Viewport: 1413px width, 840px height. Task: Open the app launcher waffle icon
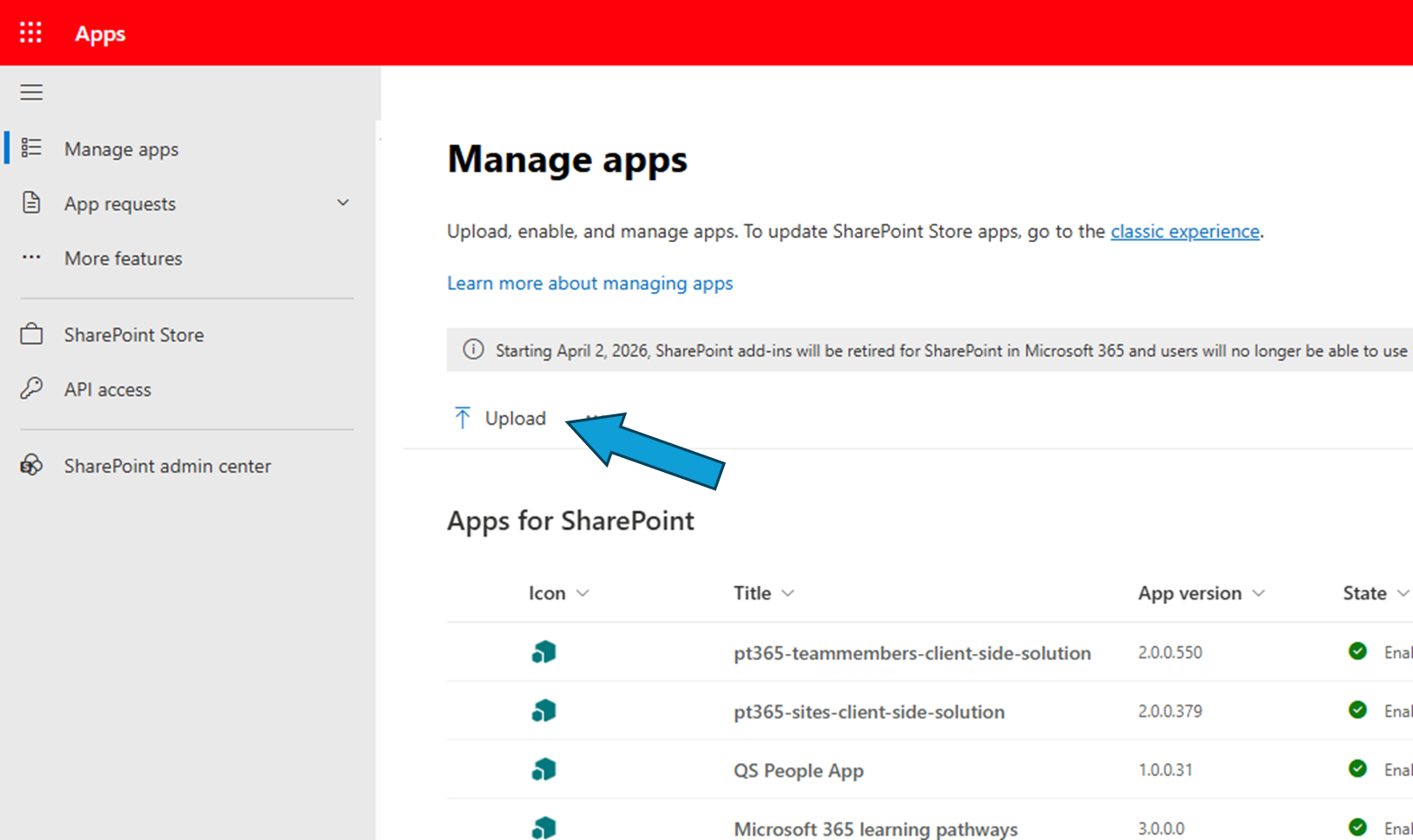[x=31, y=33]
